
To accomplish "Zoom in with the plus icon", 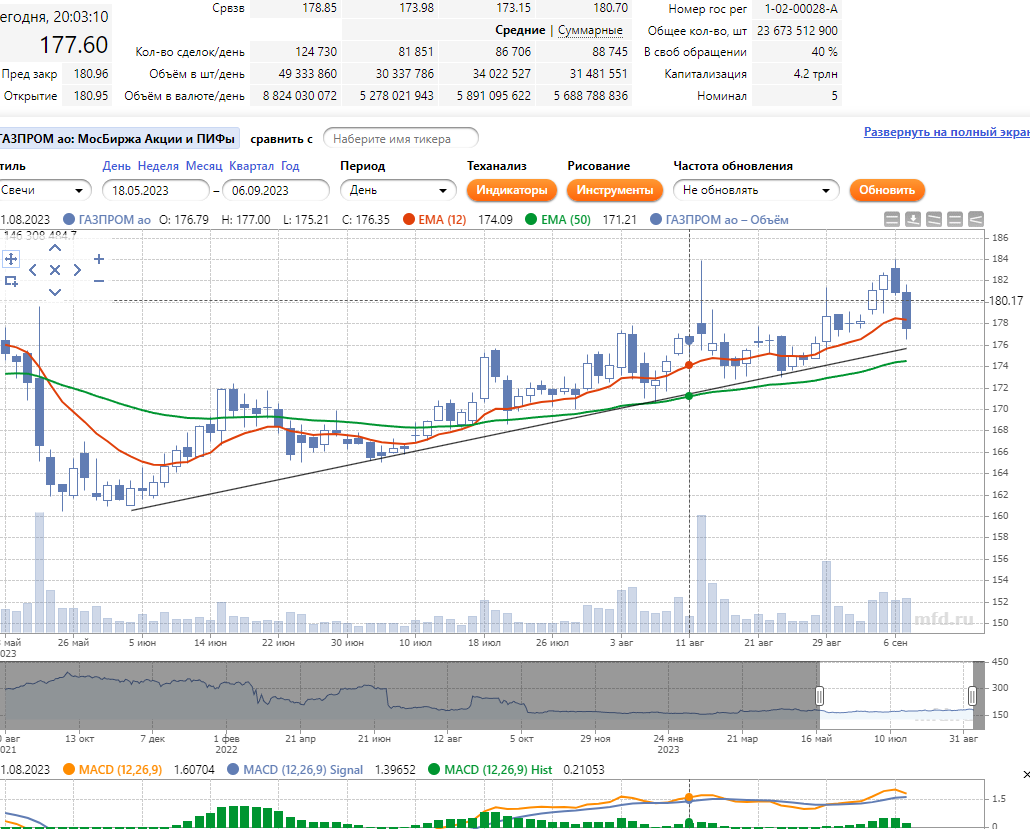I will click(x=99, y=259).
